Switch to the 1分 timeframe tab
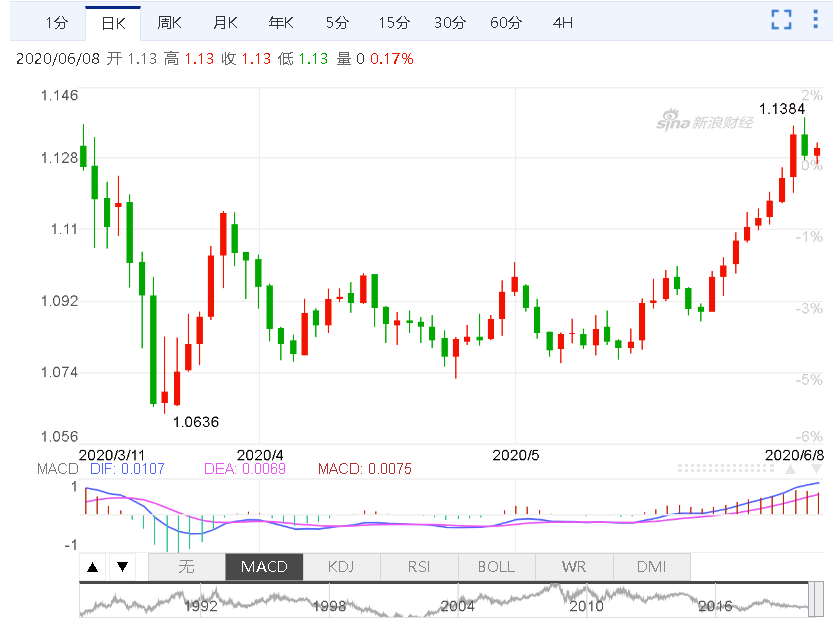833x622 pixels. pyautogui.click(x=57, y=23)
